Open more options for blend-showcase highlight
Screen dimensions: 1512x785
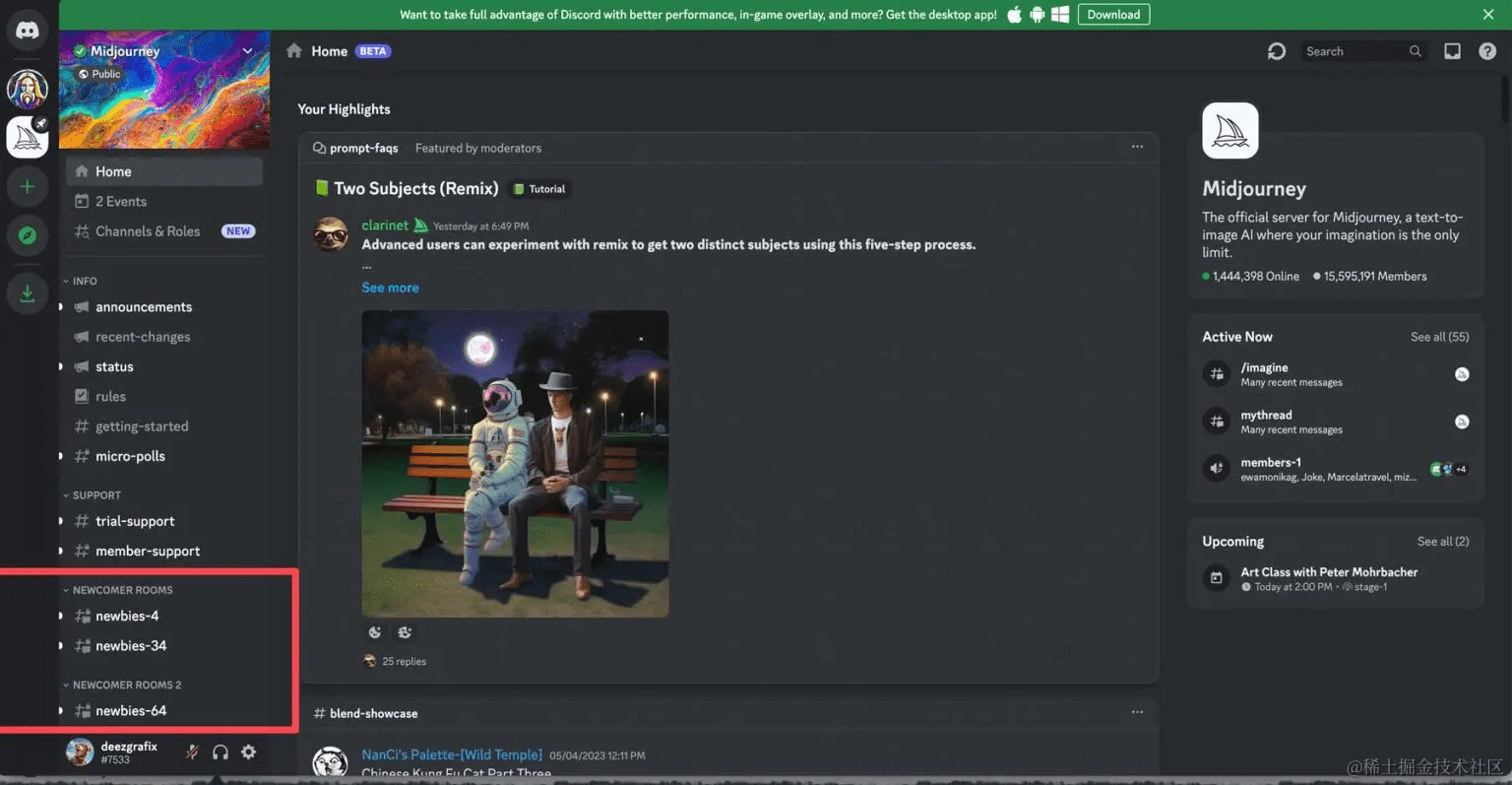(1137, 712)
